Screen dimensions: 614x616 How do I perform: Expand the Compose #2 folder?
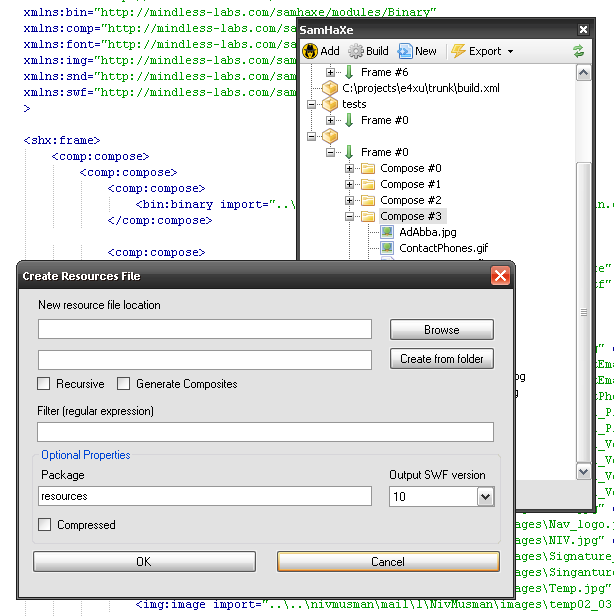tap(349, 200)
